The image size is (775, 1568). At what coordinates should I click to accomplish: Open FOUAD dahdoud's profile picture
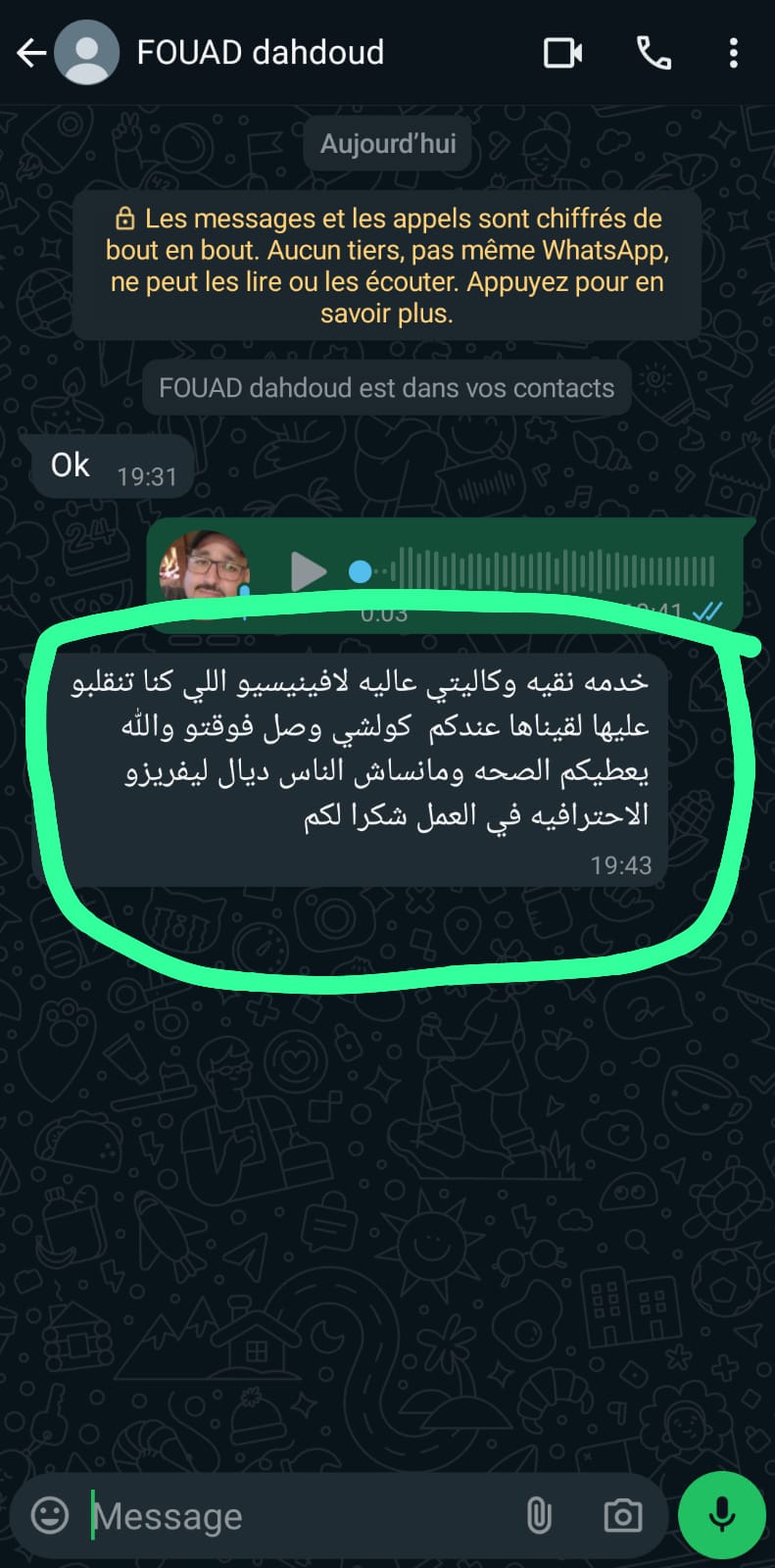(x=86, y=53)
